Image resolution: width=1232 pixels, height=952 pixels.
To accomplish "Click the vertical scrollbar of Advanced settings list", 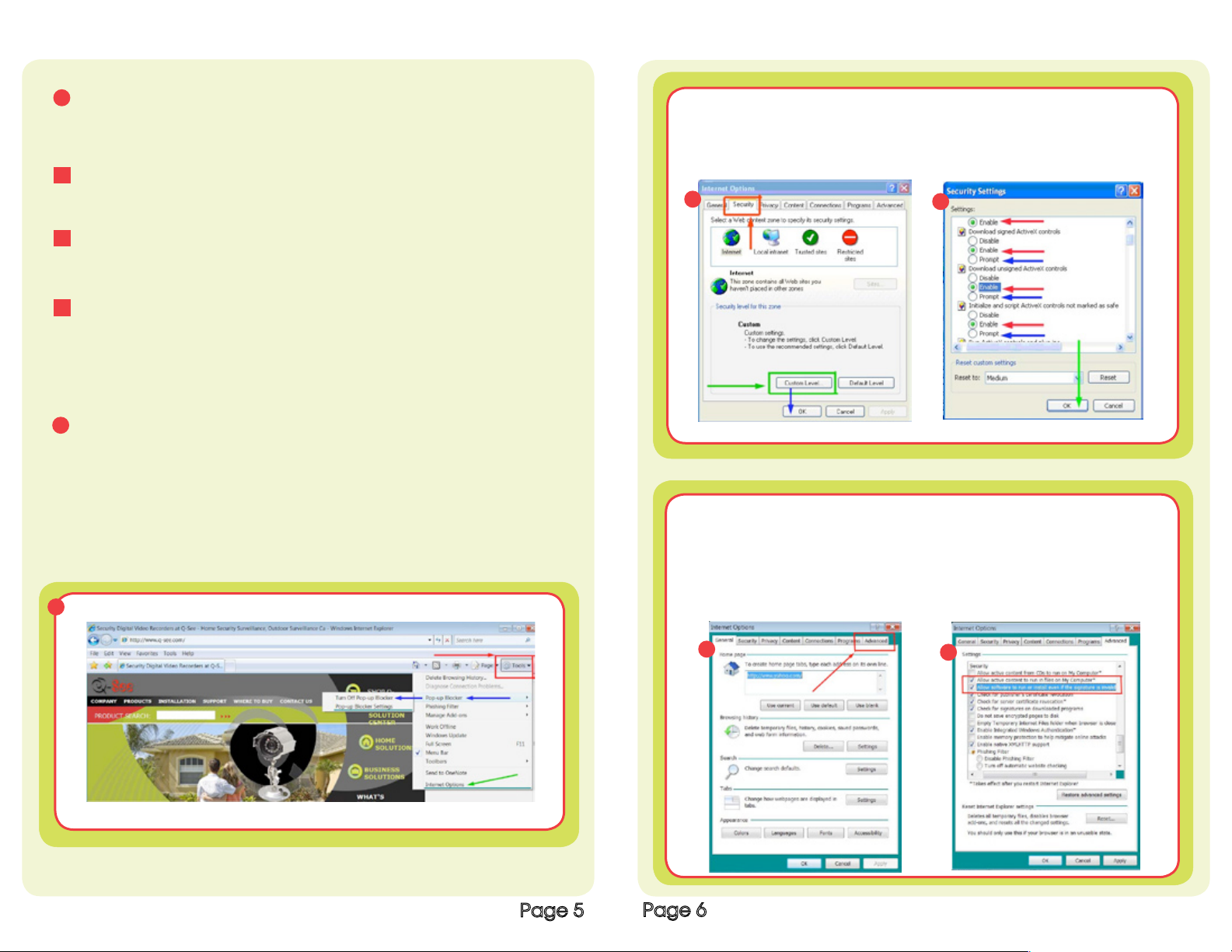I will 1120,716.
